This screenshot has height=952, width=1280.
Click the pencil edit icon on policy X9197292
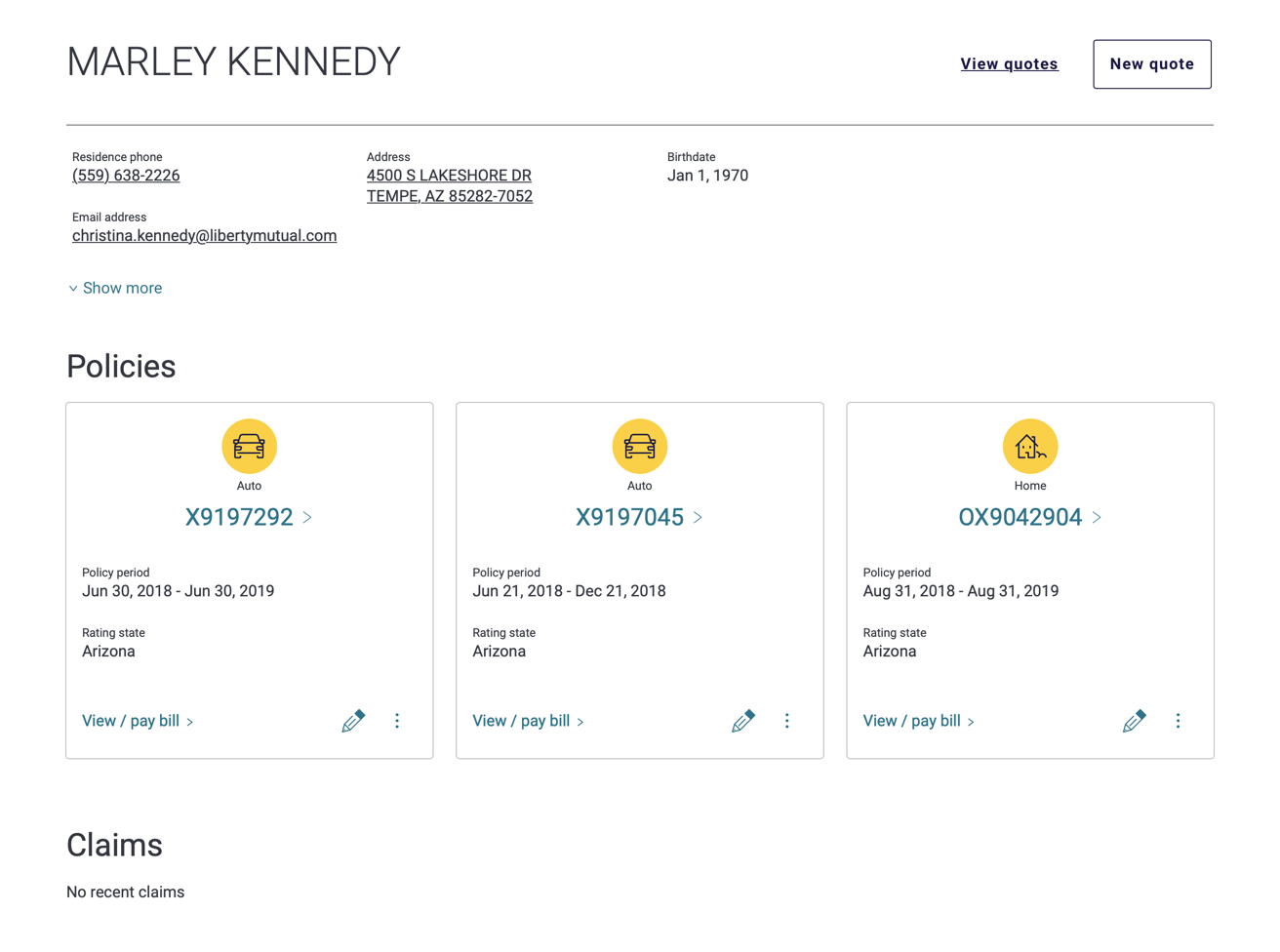tap(353, 721)
